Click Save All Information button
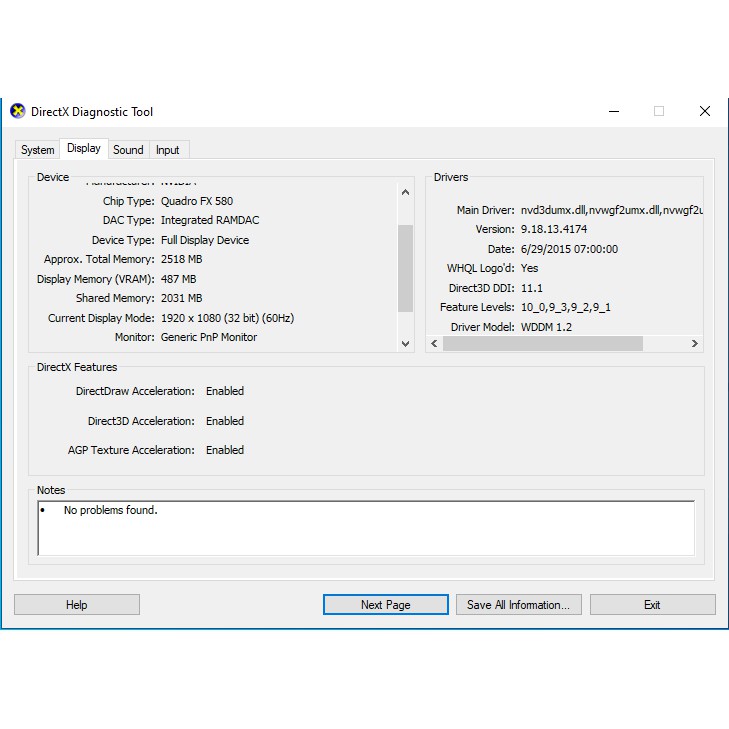Screen dimensions: 729x729 coord(518,604)
